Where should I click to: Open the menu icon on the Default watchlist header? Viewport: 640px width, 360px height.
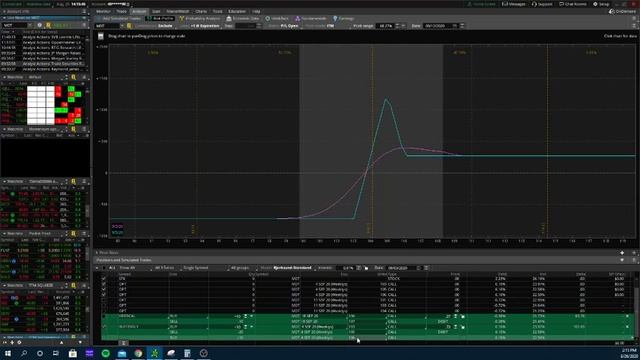tap(84, 77)
